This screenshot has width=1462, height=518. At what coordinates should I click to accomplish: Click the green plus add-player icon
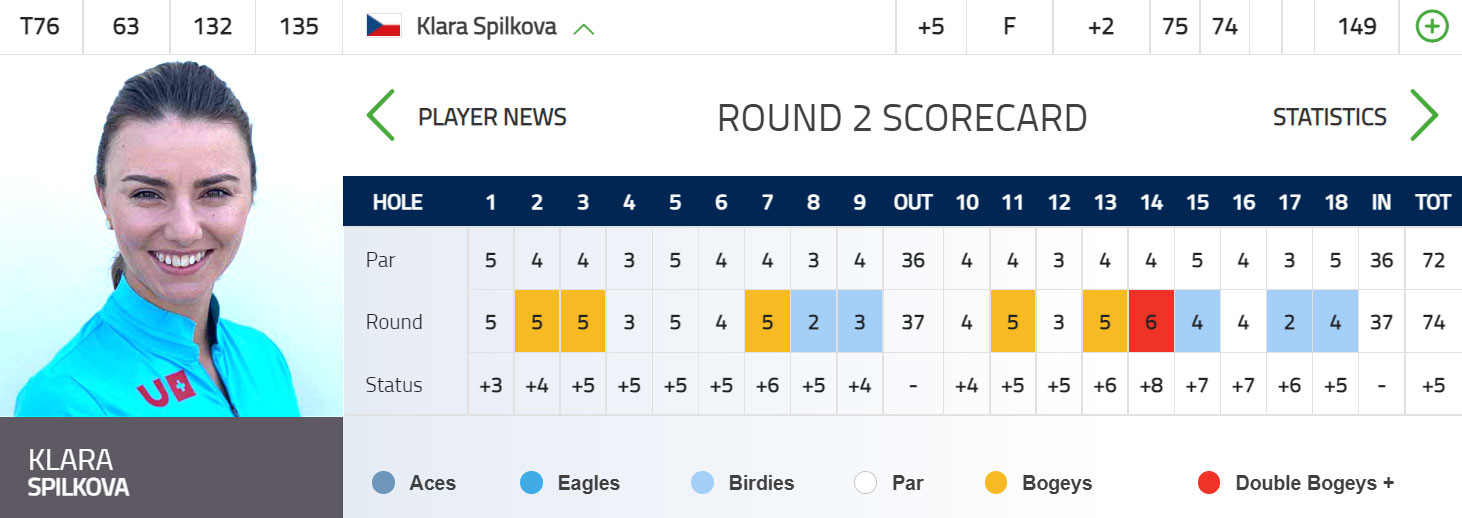[x=1432, y=27]
